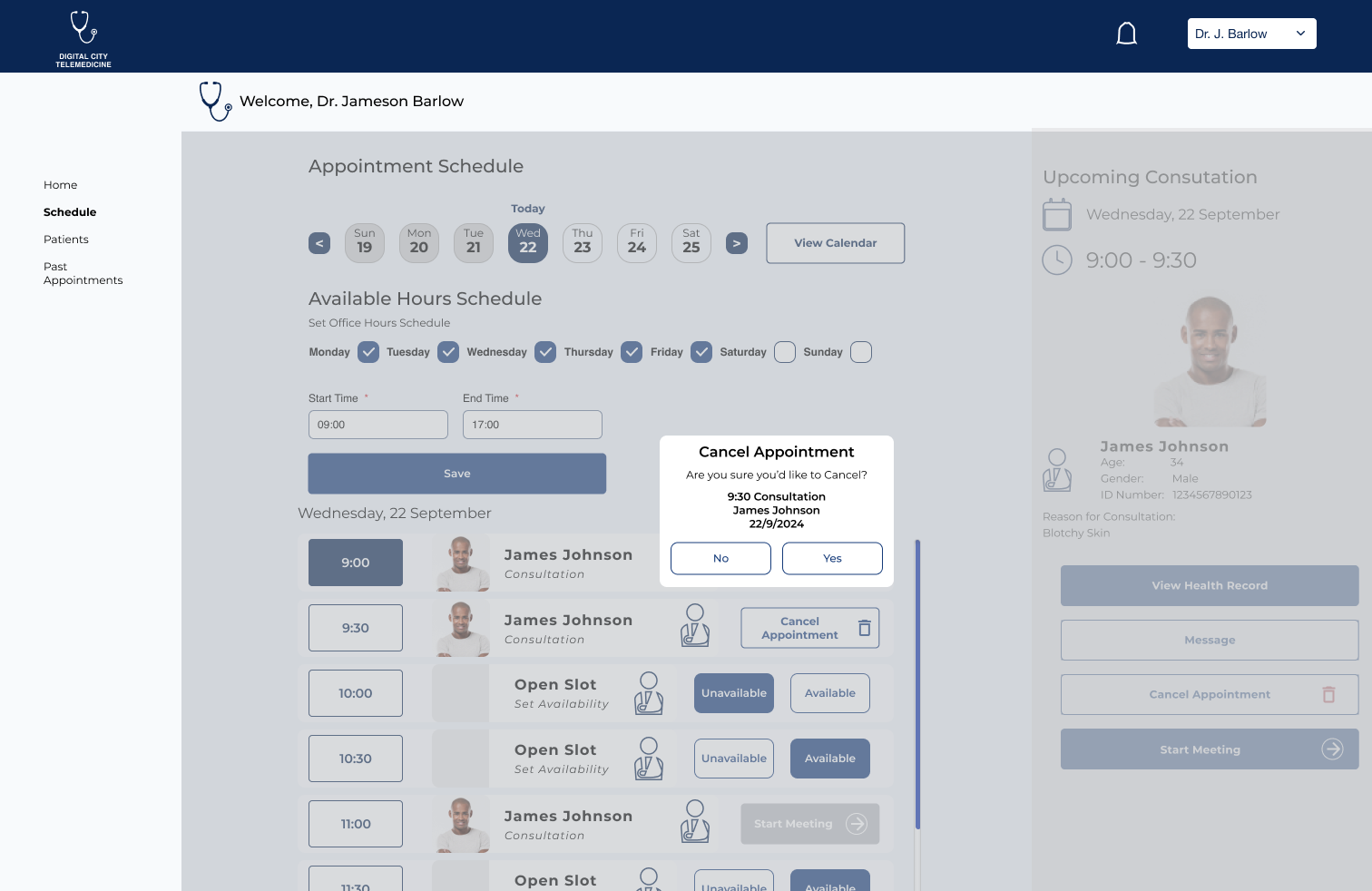Screen dimensions: 1372x891
Task: Tick the Sunday checkbox
Action: [861, 352]
